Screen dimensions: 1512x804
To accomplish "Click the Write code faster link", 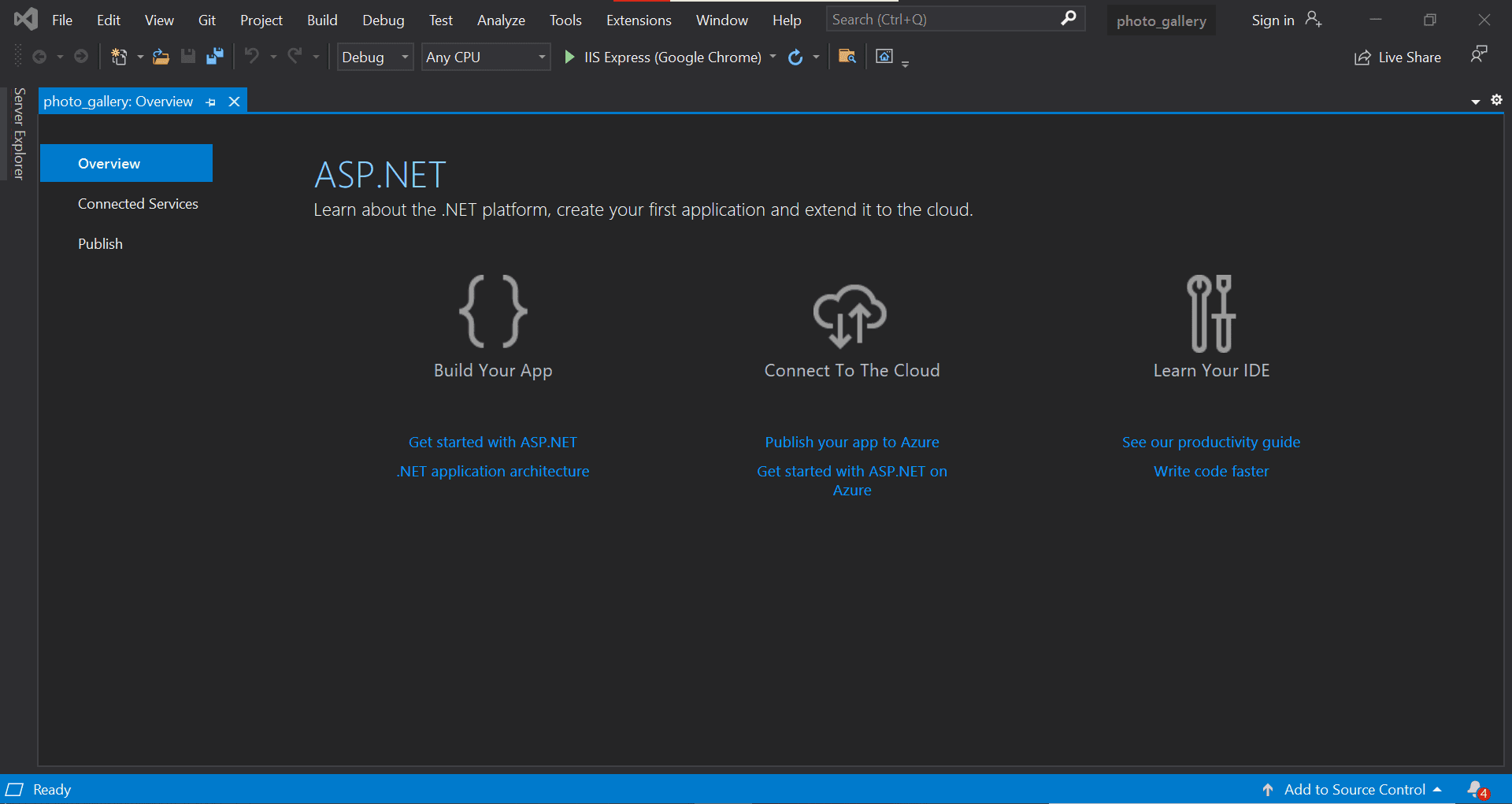I will tap(1210, 472).
